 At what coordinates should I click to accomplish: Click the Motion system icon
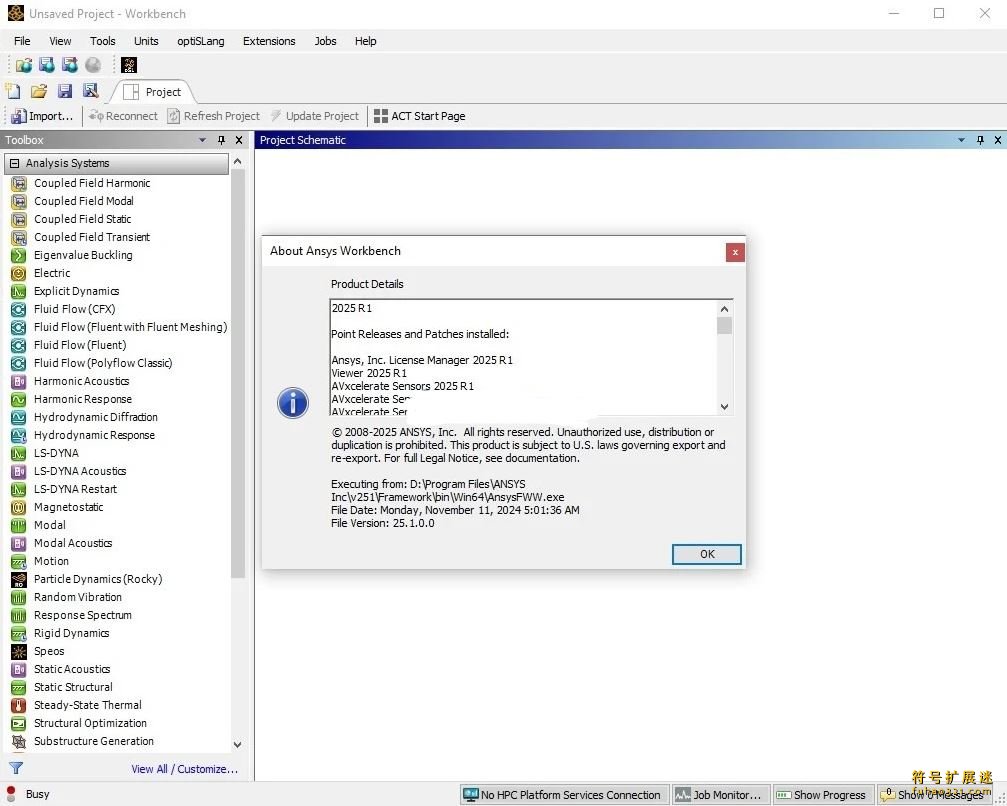point(19,561)
